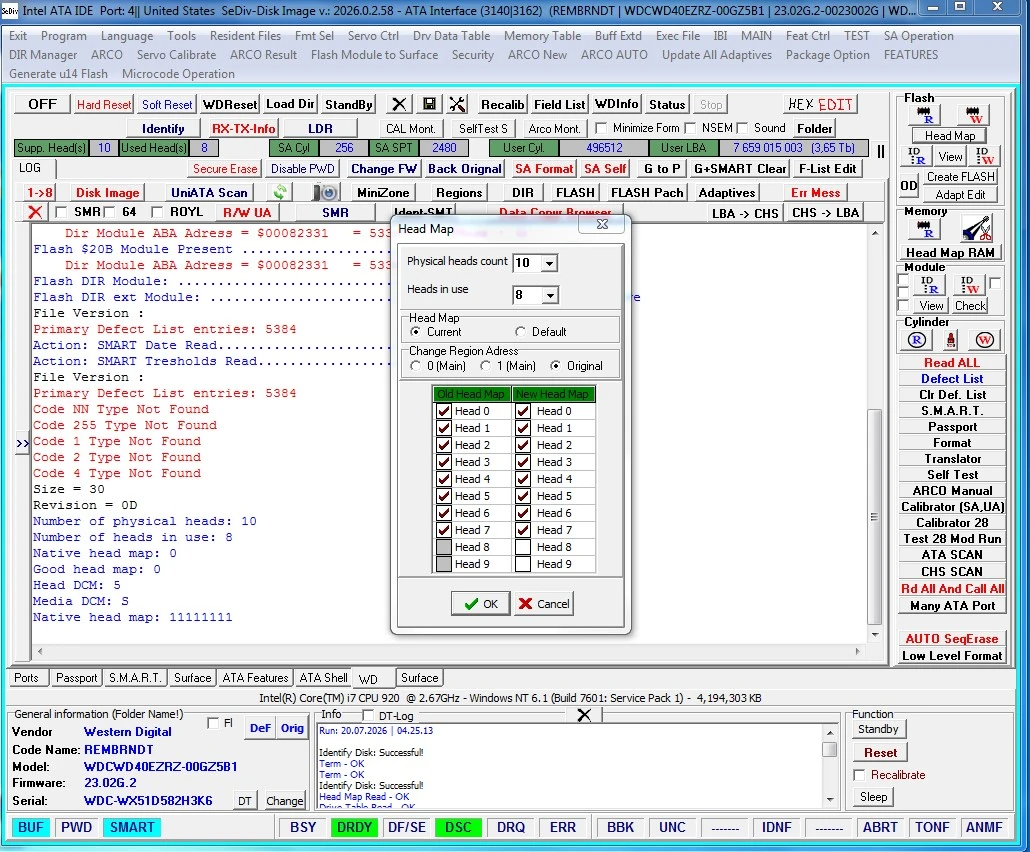This screenshot has height=852, width=1030.
Task: Enable the DT-Log checkbox
Action: 368,715
